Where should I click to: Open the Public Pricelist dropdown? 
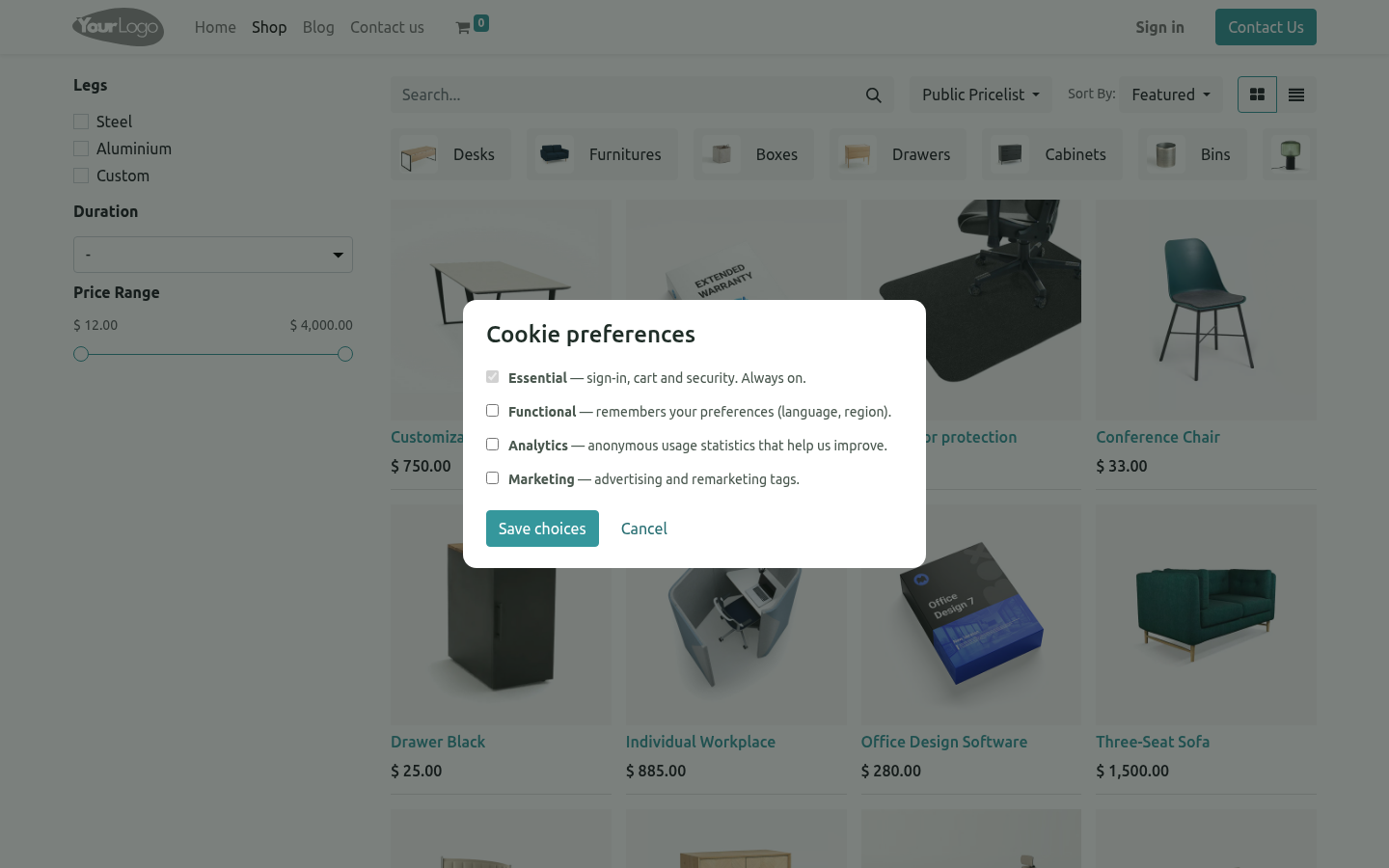click(981, 95)
